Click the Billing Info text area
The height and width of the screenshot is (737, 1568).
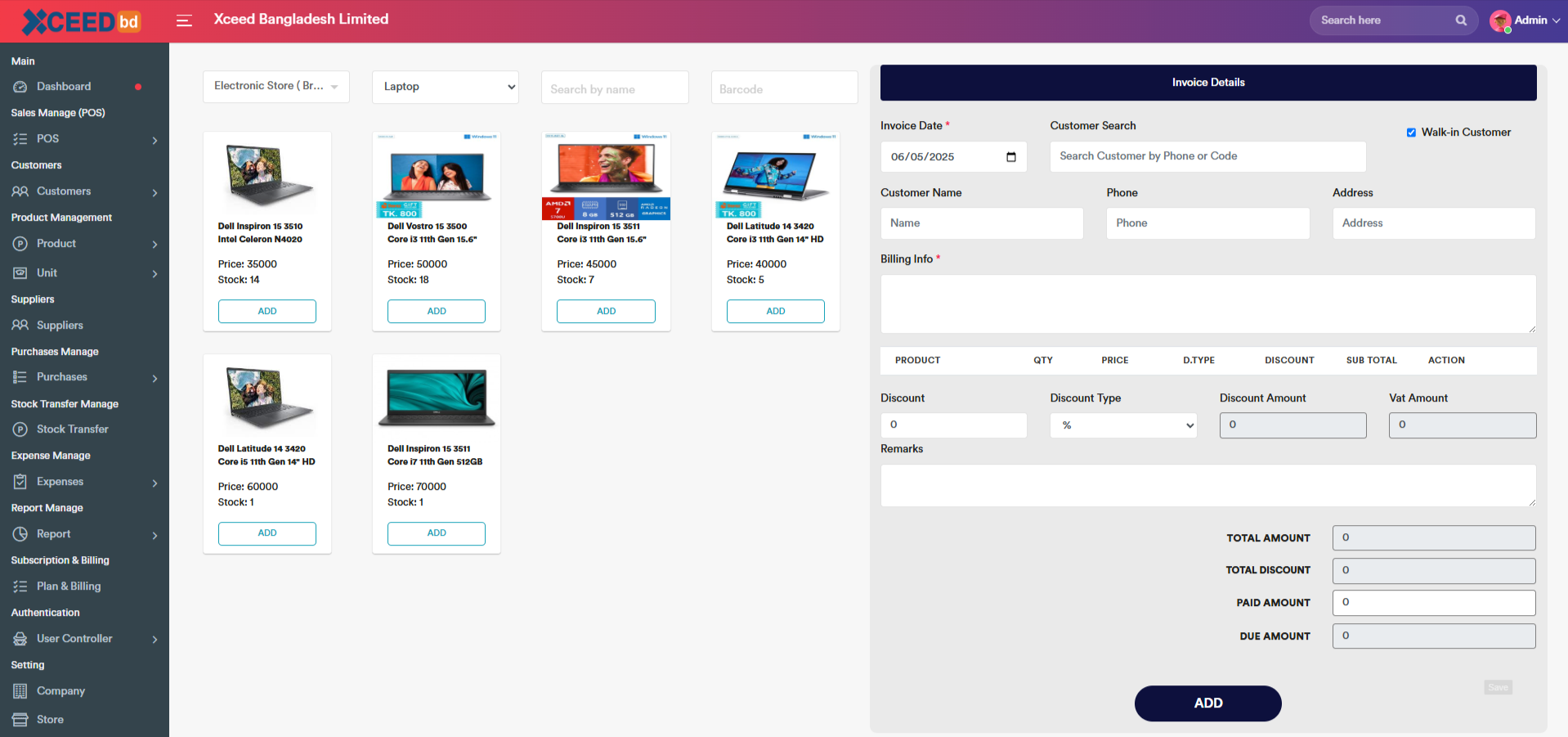coord(1208,303)
